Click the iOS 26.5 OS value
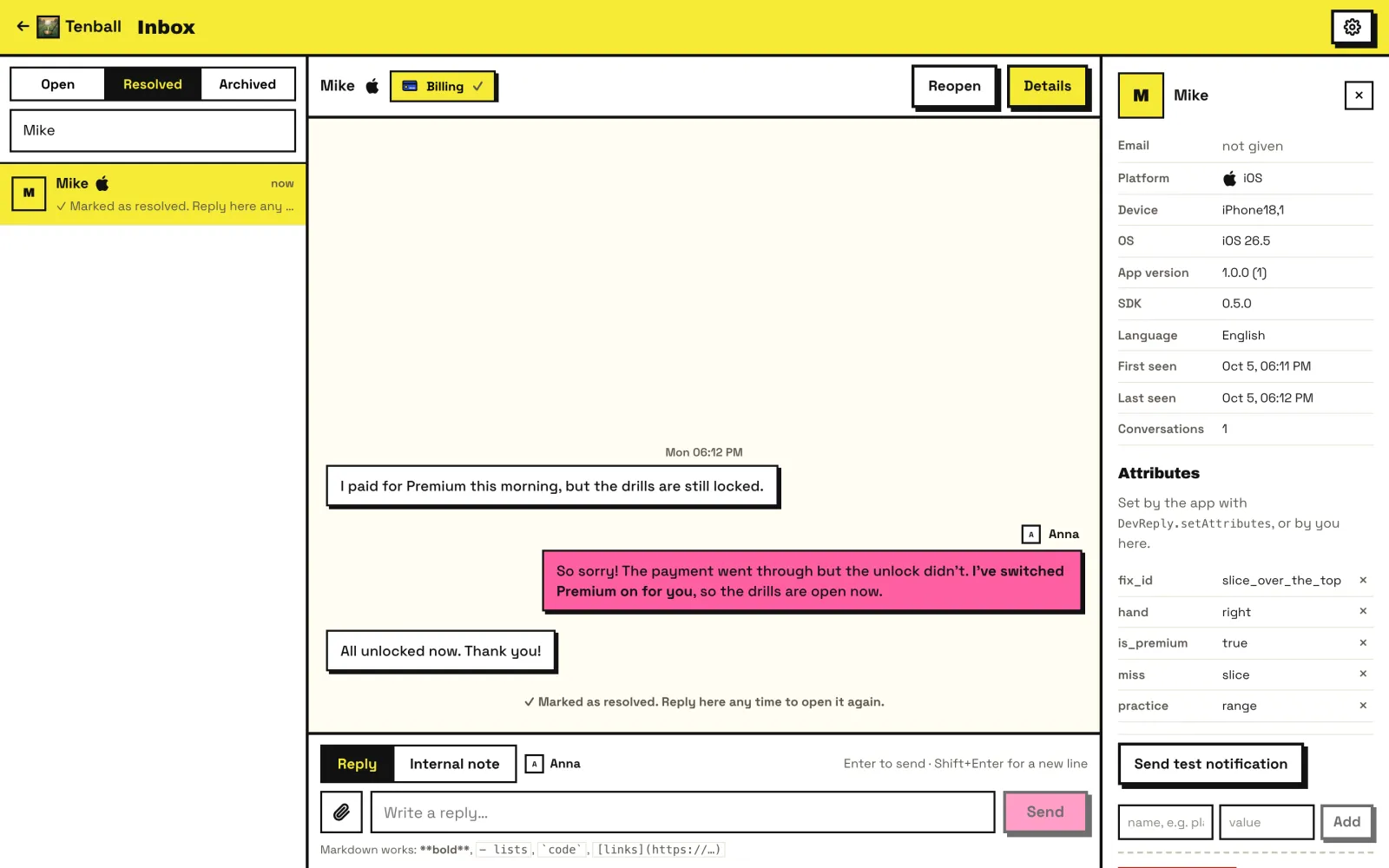The image size is (1389, 868). click(x=1246, y=241)
